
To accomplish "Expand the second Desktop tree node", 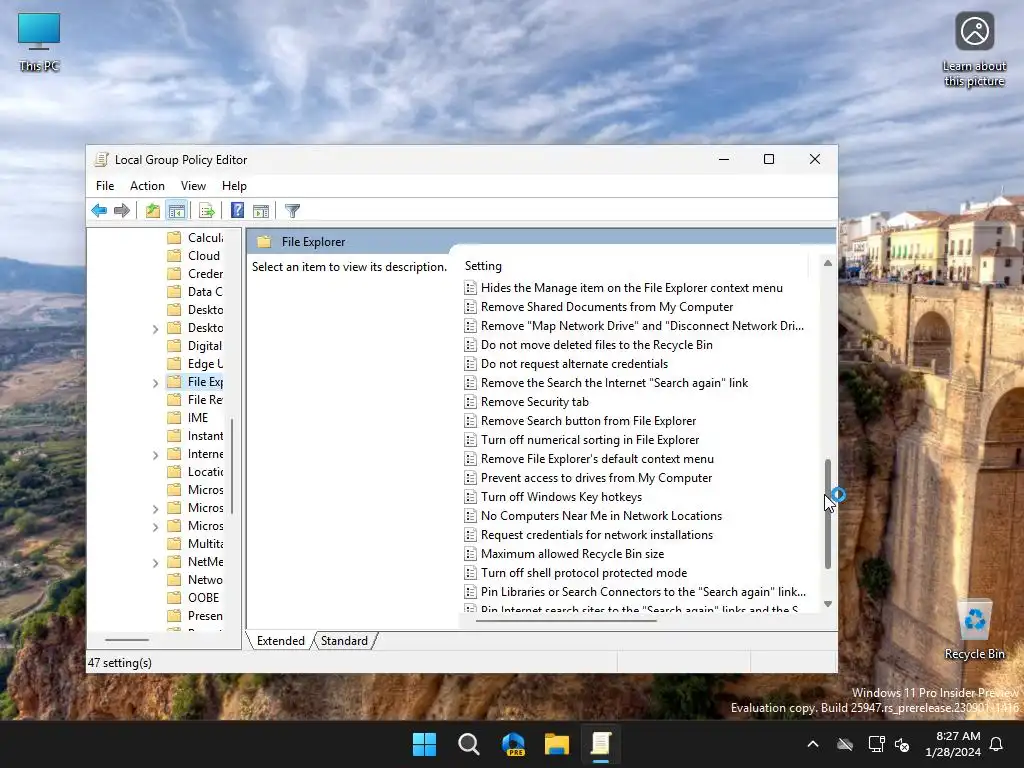I will click(x=155, y=328).
